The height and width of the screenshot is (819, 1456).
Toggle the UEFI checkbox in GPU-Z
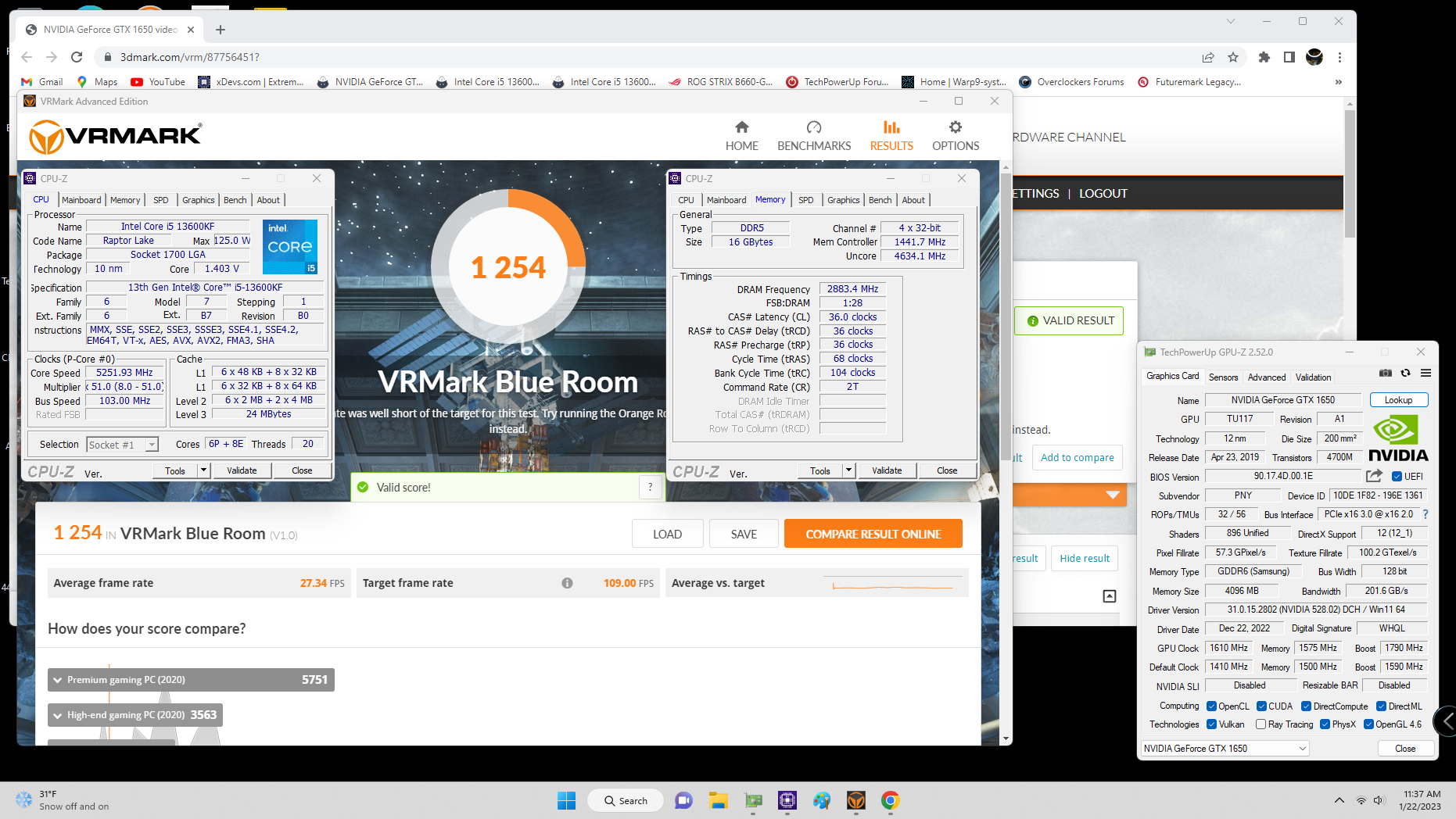click(1397, 477)
